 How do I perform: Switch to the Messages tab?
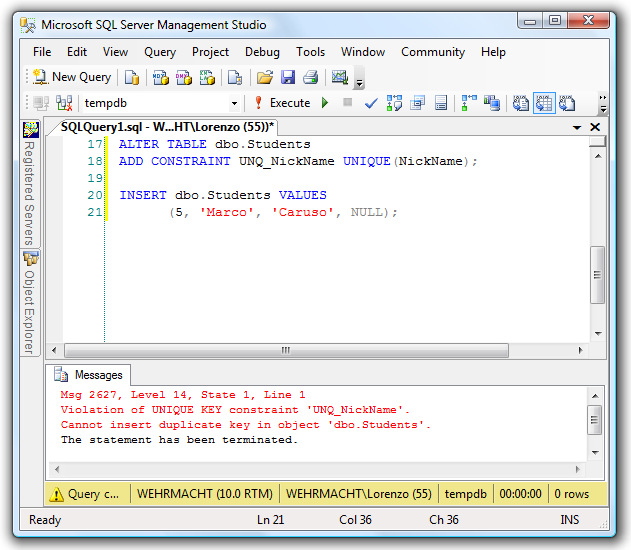(x=89, y=375)
